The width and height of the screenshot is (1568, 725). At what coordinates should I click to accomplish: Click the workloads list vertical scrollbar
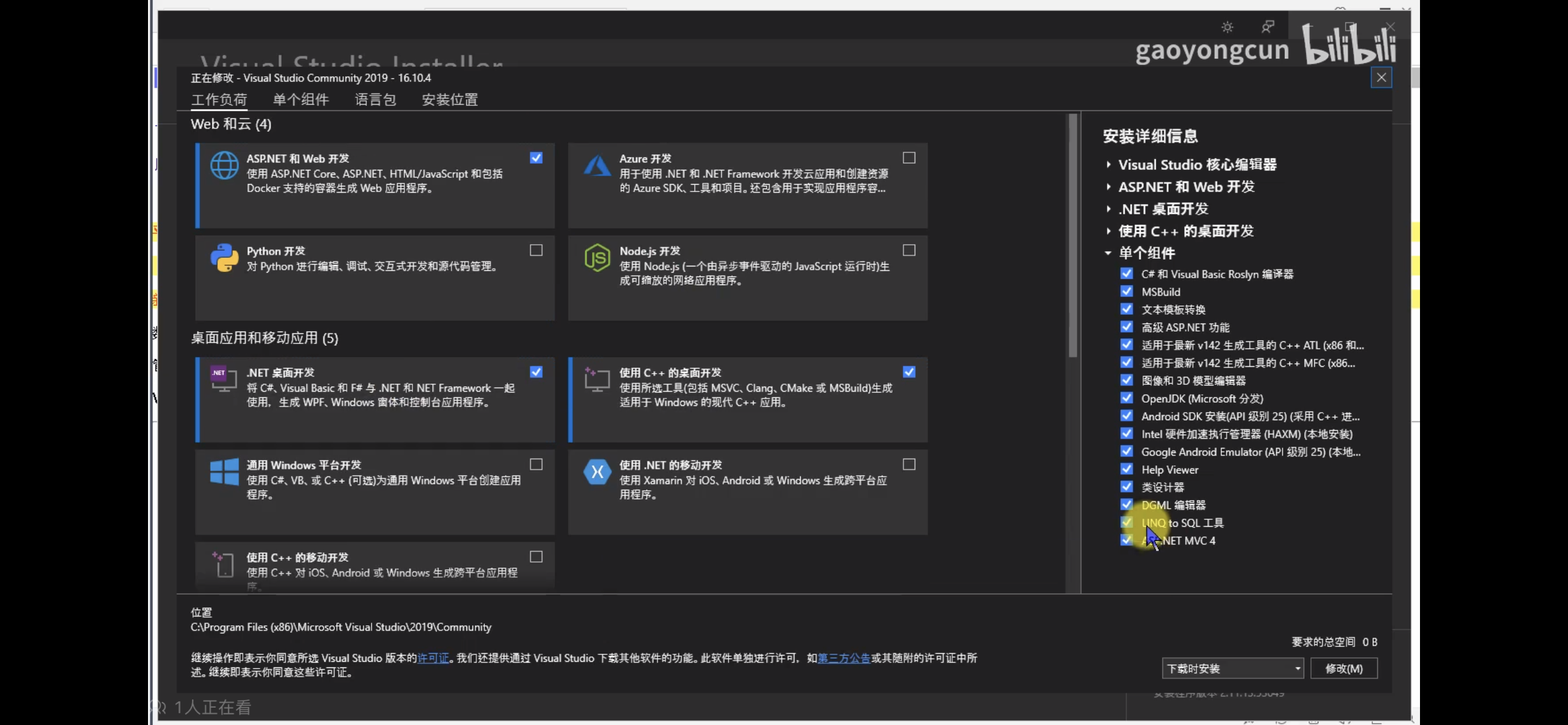[1073, 235]
